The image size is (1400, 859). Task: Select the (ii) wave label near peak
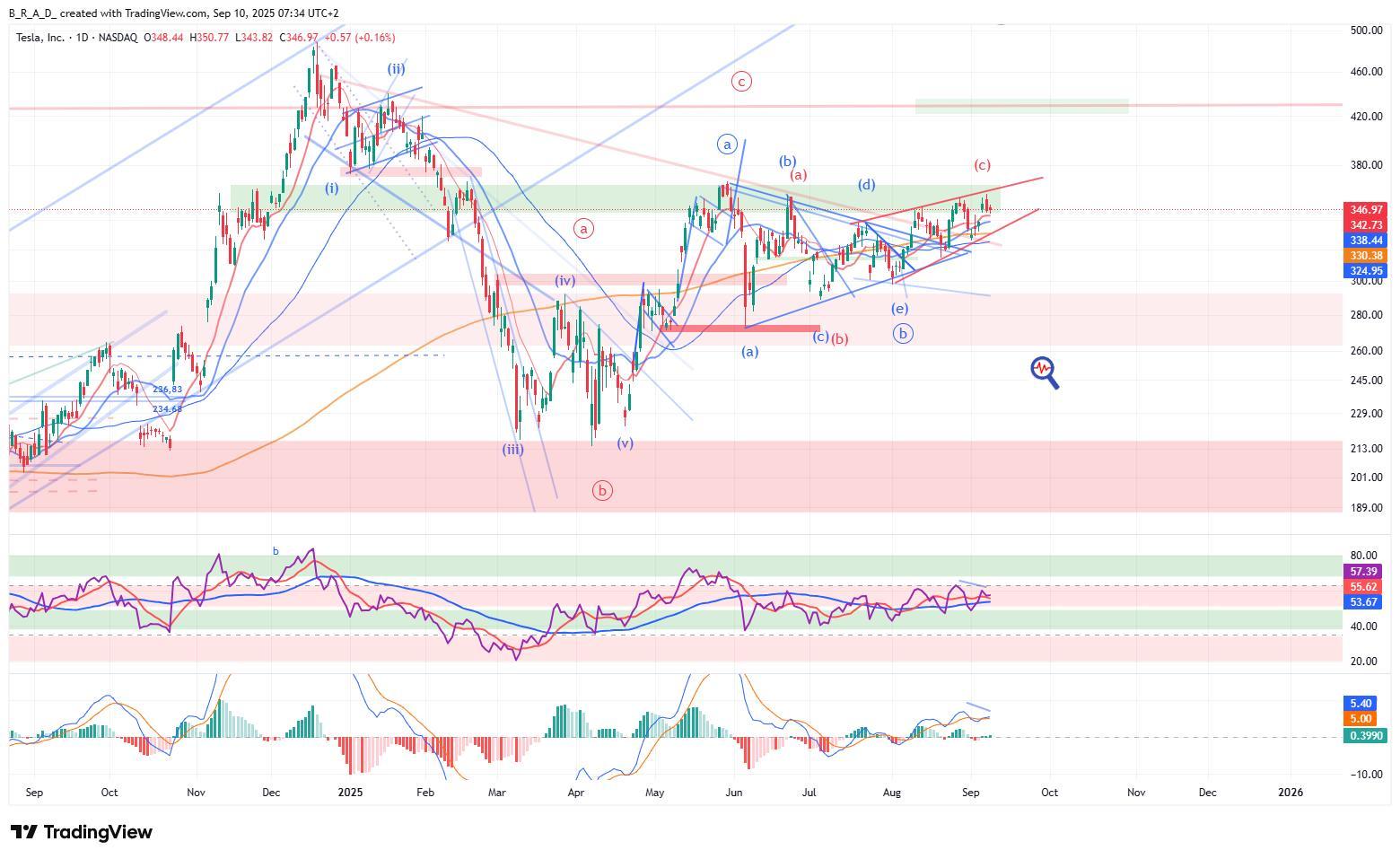click(x=397, y=68)
